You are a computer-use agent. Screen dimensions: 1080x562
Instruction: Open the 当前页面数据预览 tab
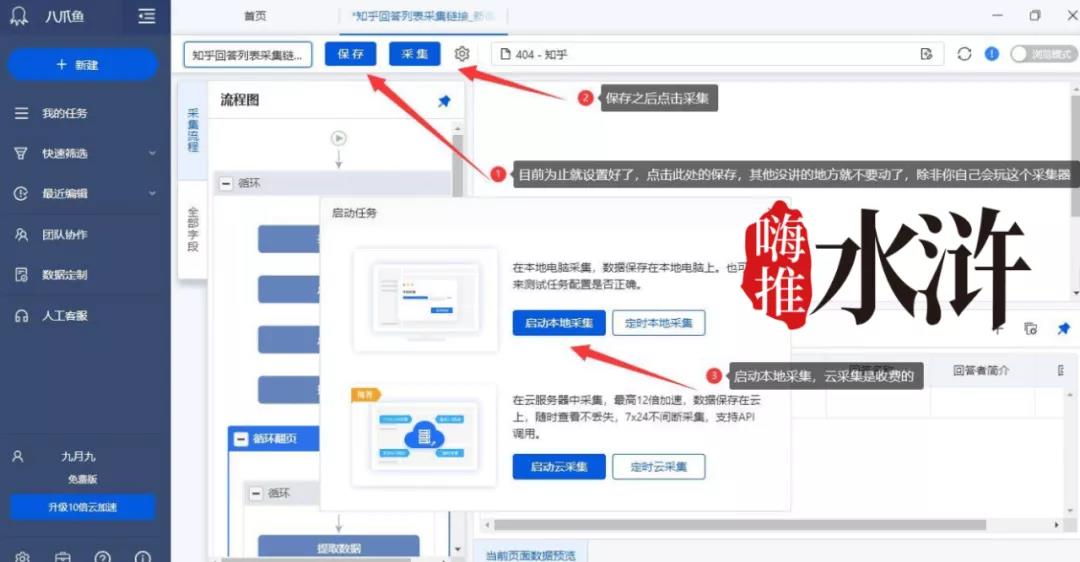pyautogui.click(x=530, y=554)
